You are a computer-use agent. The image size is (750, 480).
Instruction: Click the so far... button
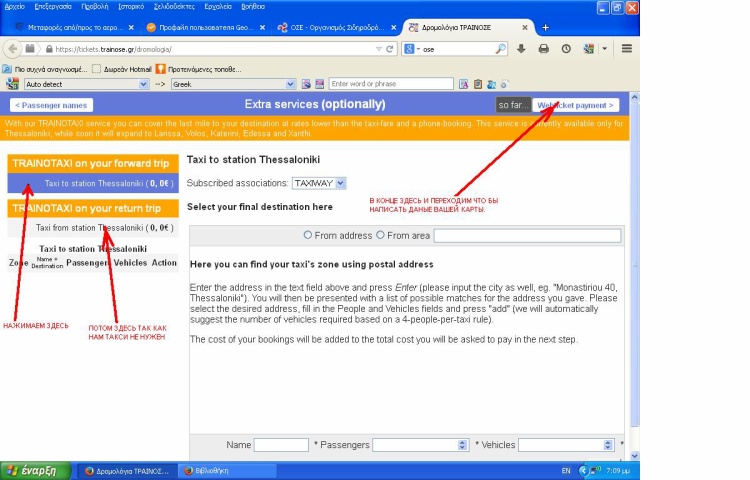click(x=513, y=105)
